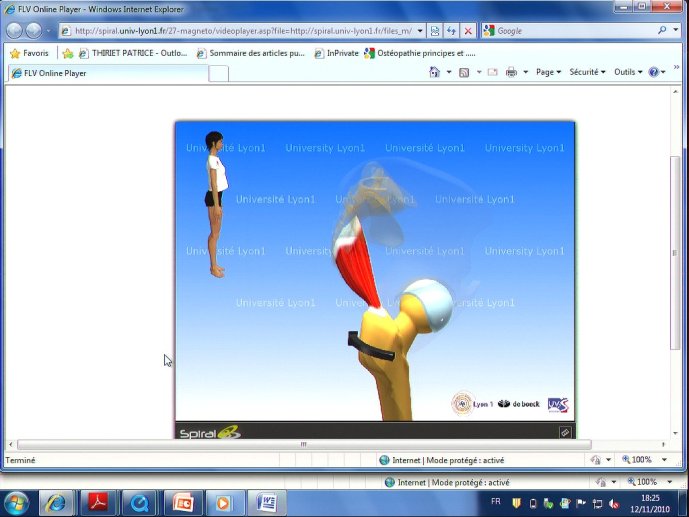Image resolution: width=689 pixels, height=517 pixels.
Task: Click the Terminé status text
Action: [20, 460]
